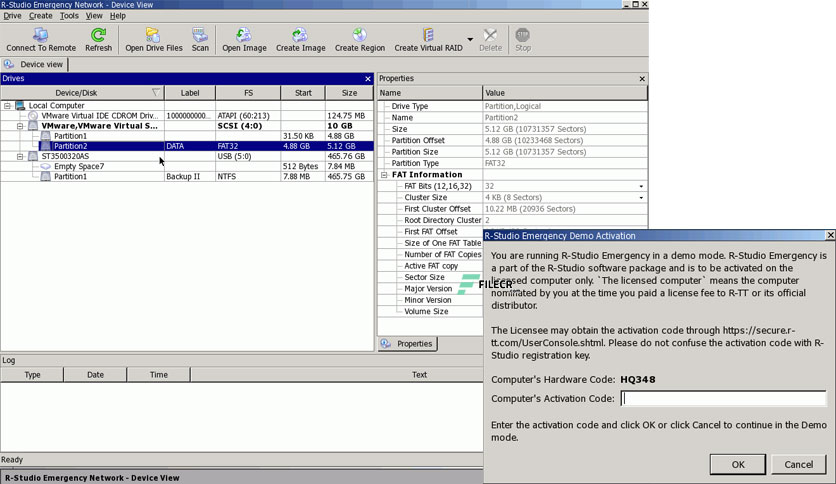Click the Time column in the Log
Viewport: 836px width, 484px height.
158,375
